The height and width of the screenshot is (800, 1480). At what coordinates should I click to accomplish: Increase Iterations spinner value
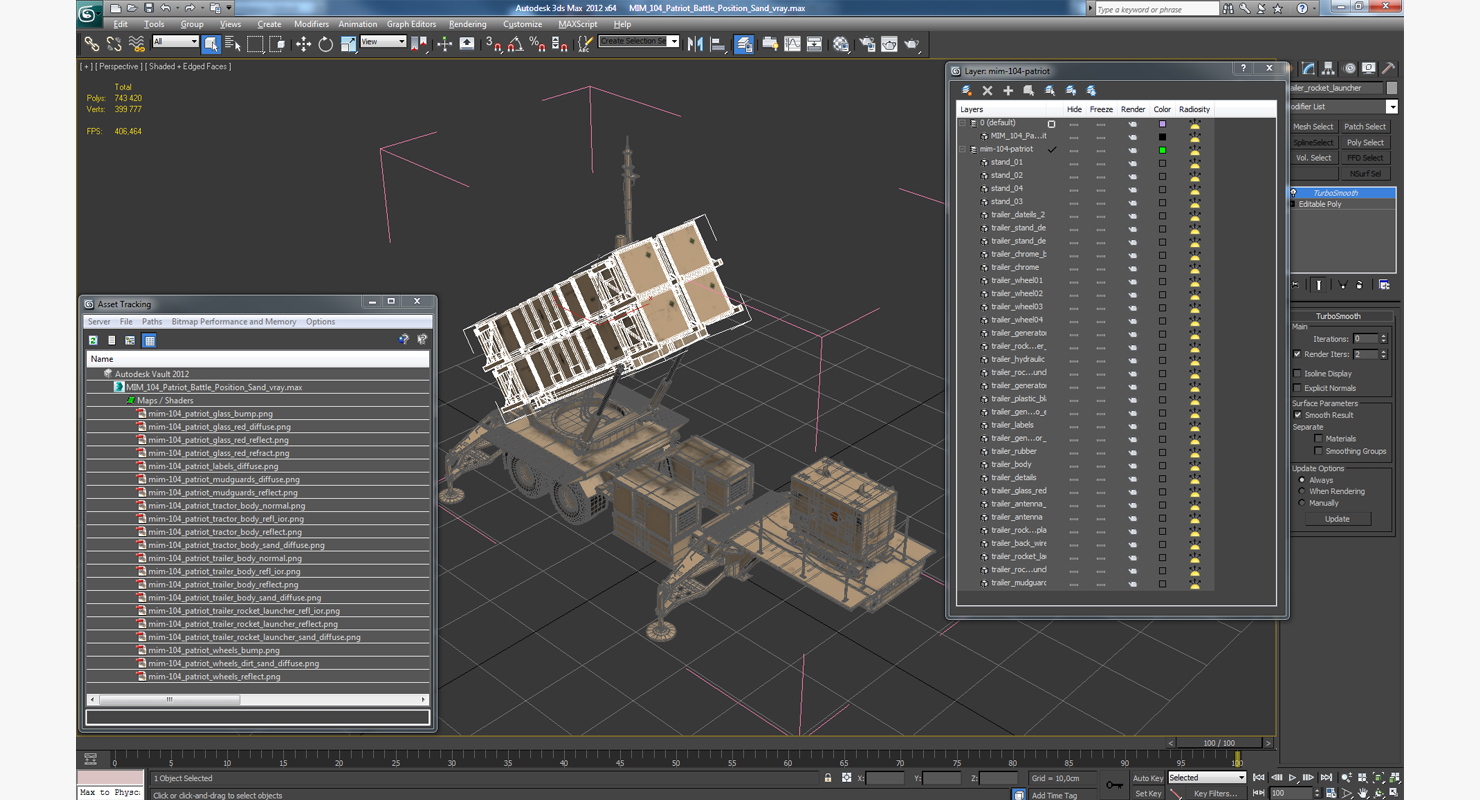[x=1384, y=337]
